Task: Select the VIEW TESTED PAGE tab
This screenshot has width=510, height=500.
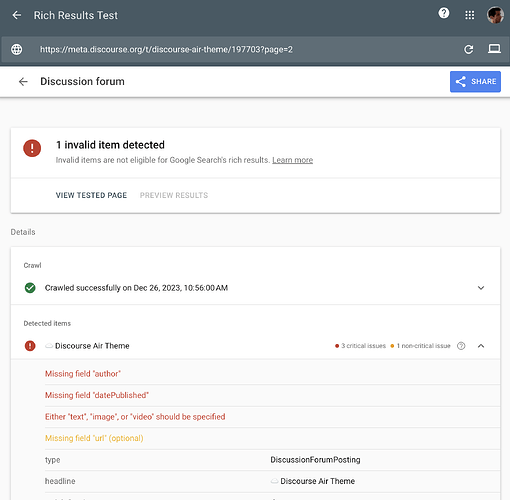Action: tap(91, 195)
